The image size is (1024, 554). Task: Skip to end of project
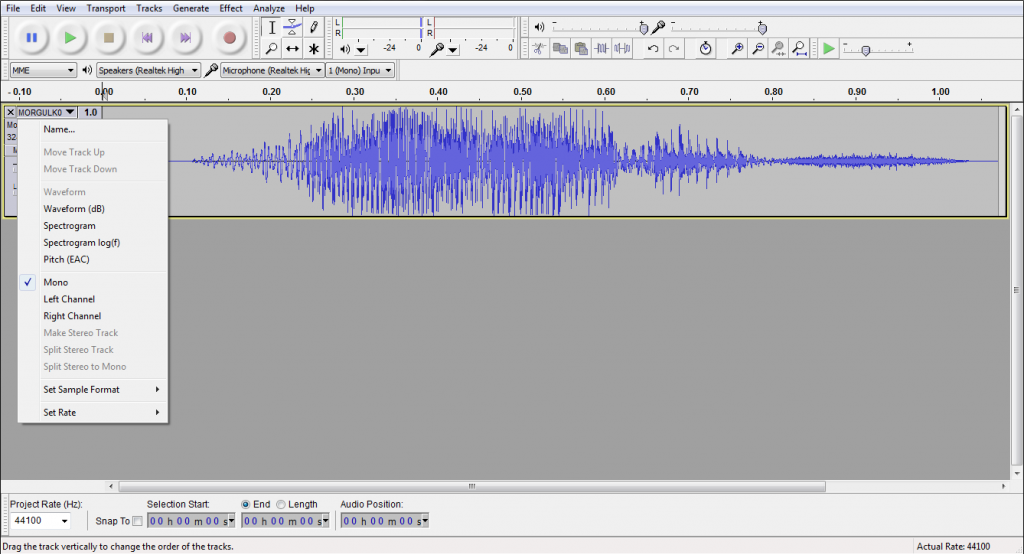(185, 38)
